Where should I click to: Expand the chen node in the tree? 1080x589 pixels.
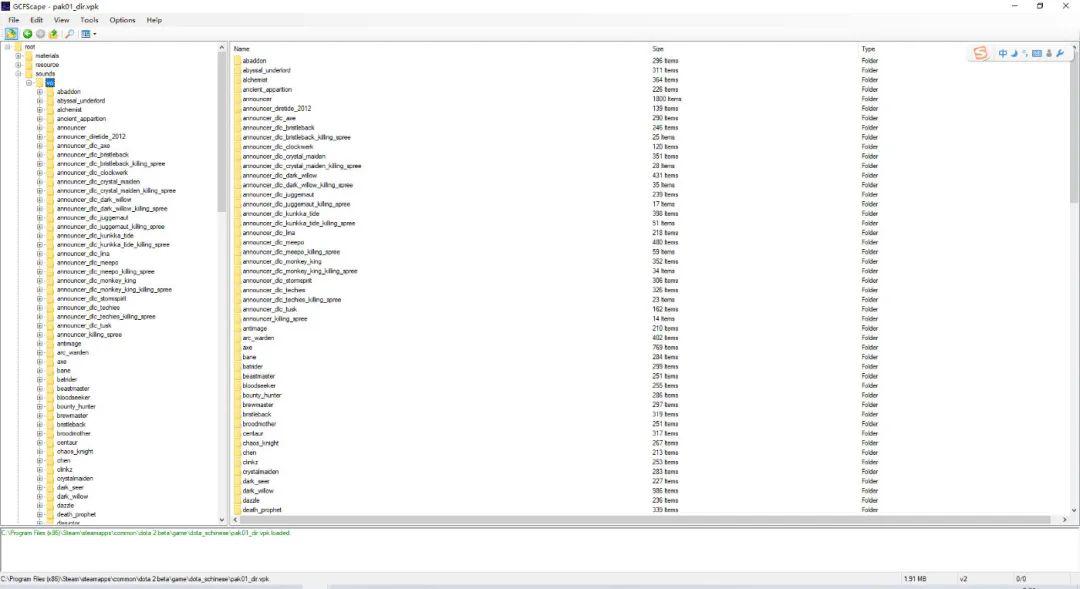(40, 461)
